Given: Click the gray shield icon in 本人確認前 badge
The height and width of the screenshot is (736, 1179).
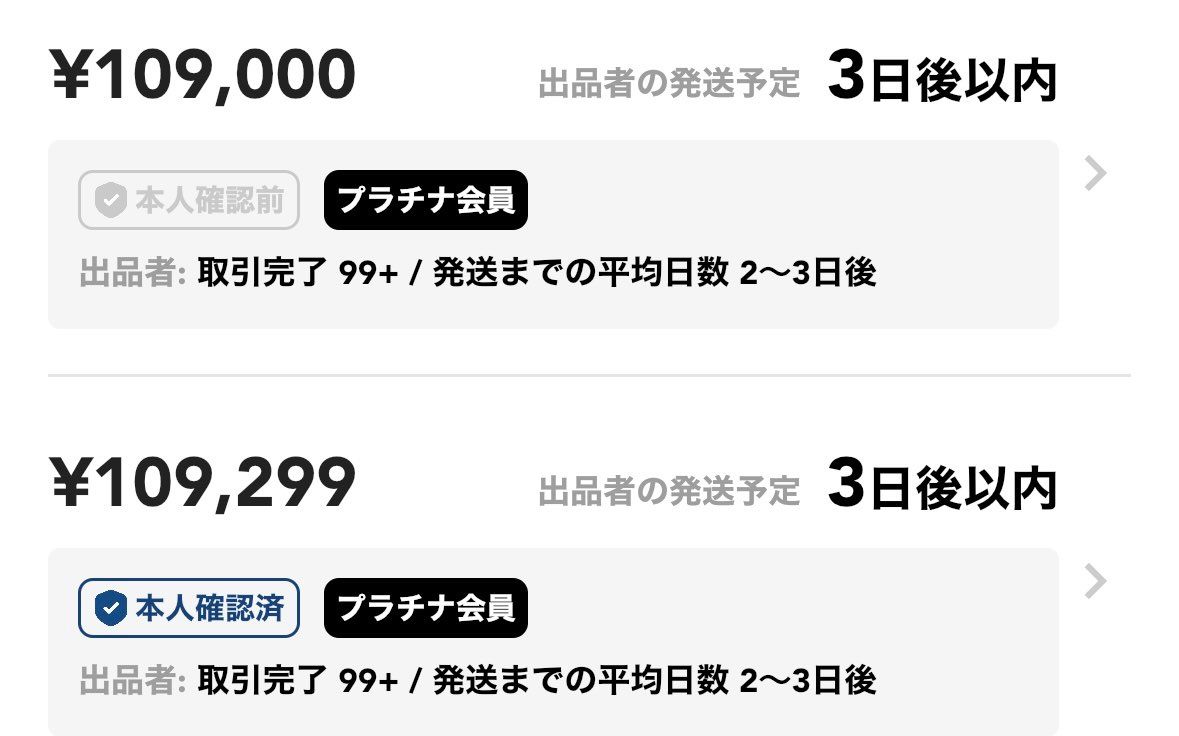Looking at the screenshot, I should coord(109,201).
